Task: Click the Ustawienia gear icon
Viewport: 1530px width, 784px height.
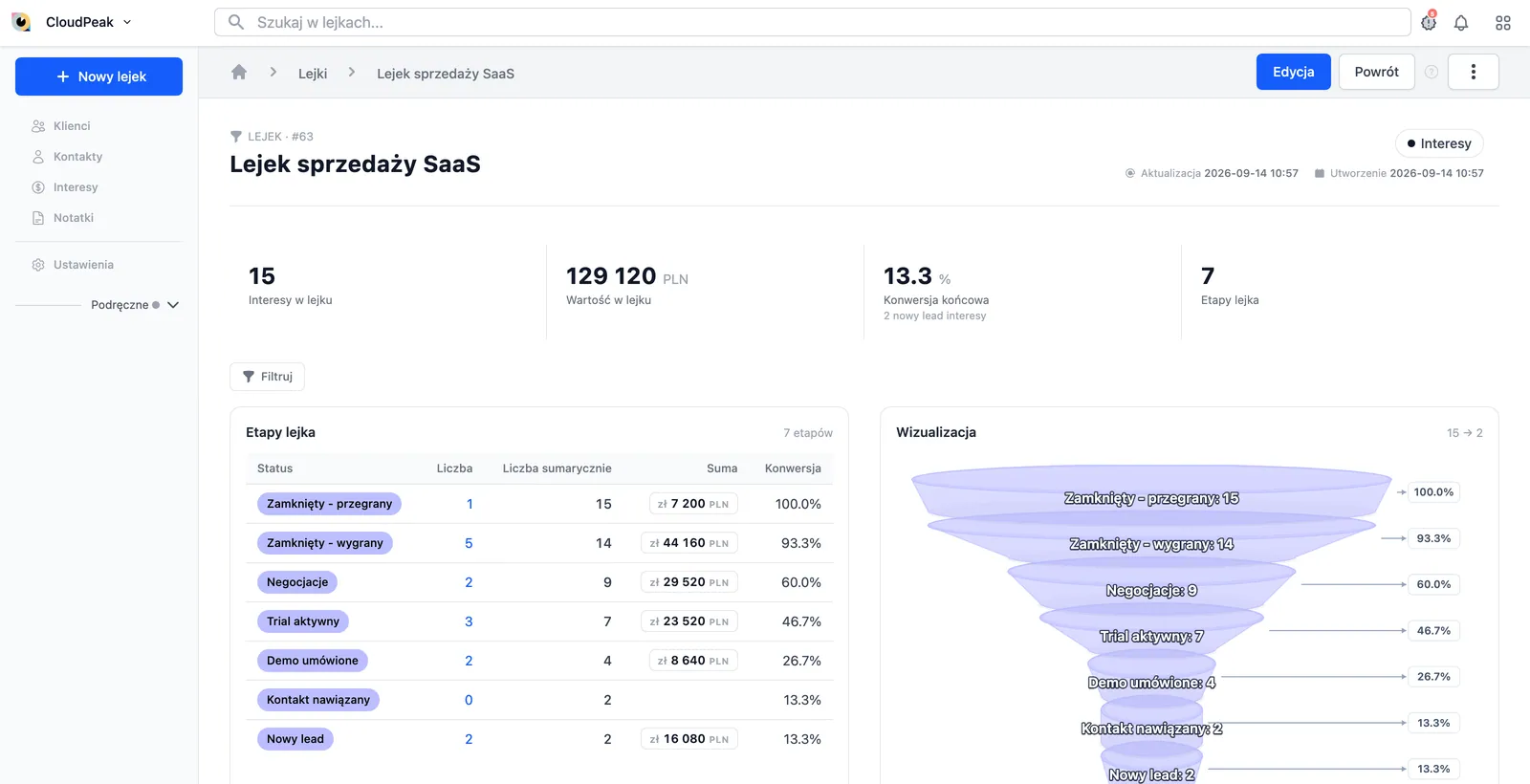Action: [38, 265]
